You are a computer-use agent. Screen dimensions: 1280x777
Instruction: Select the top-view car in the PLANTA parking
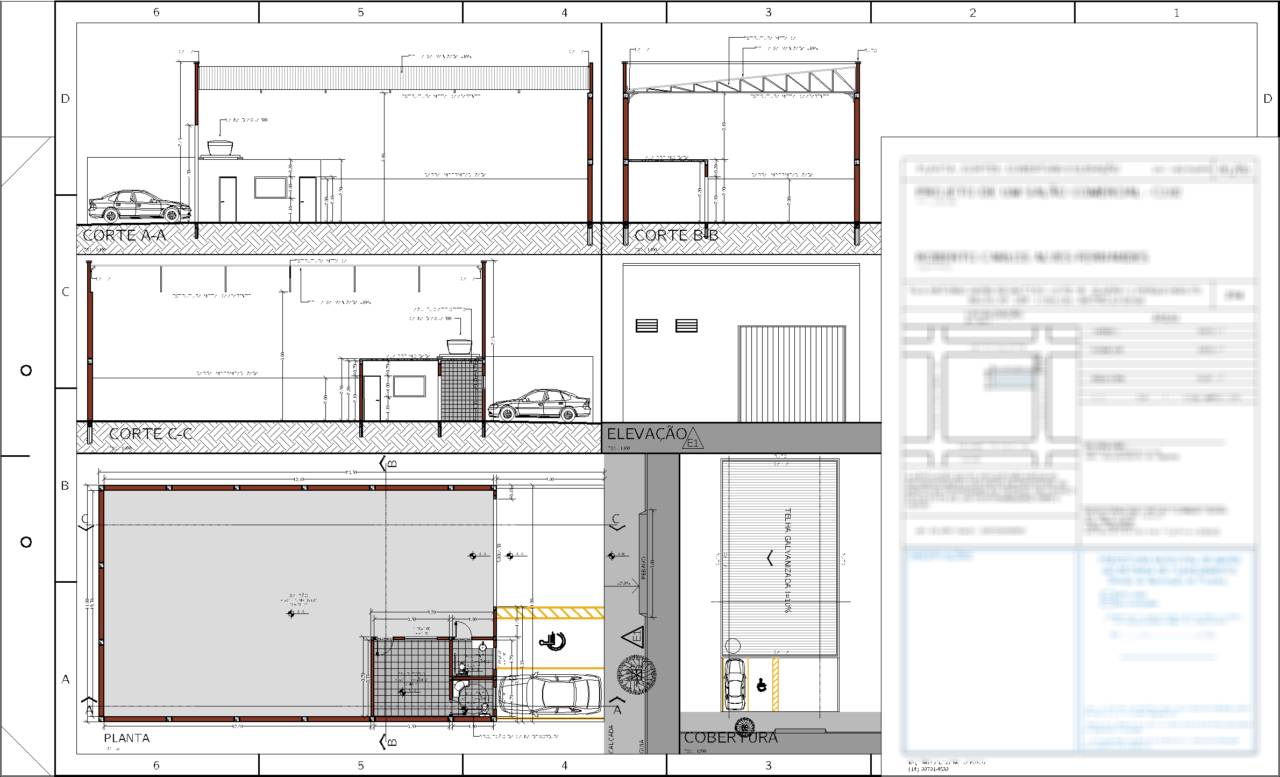tap(552, 692)
